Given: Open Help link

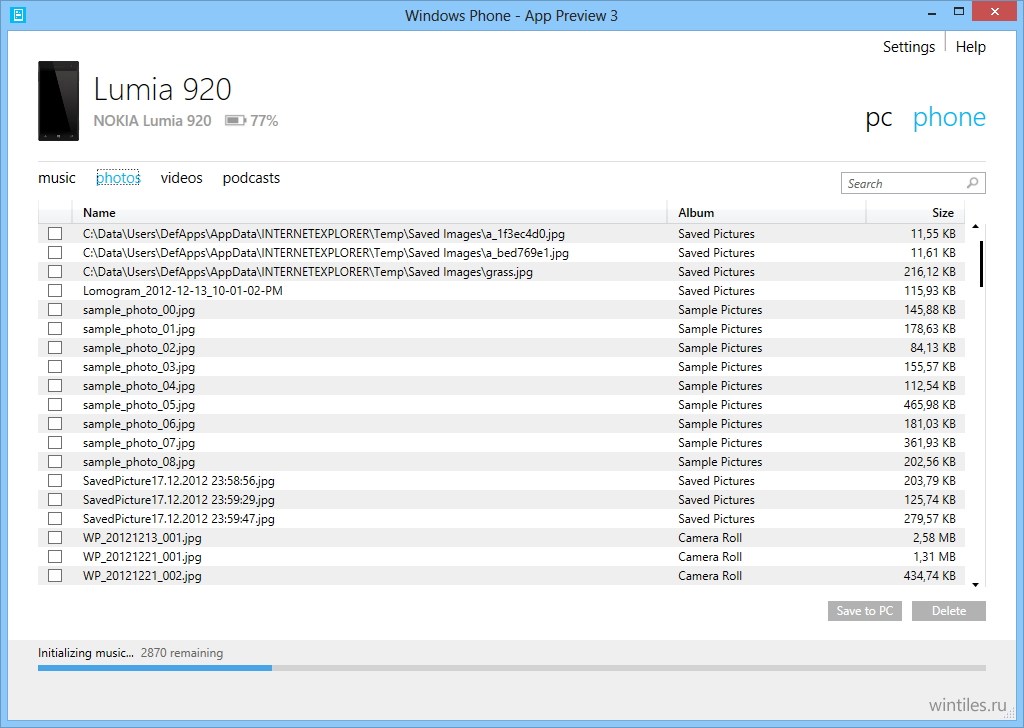Looking at the screenshot, I should point(970,46).
